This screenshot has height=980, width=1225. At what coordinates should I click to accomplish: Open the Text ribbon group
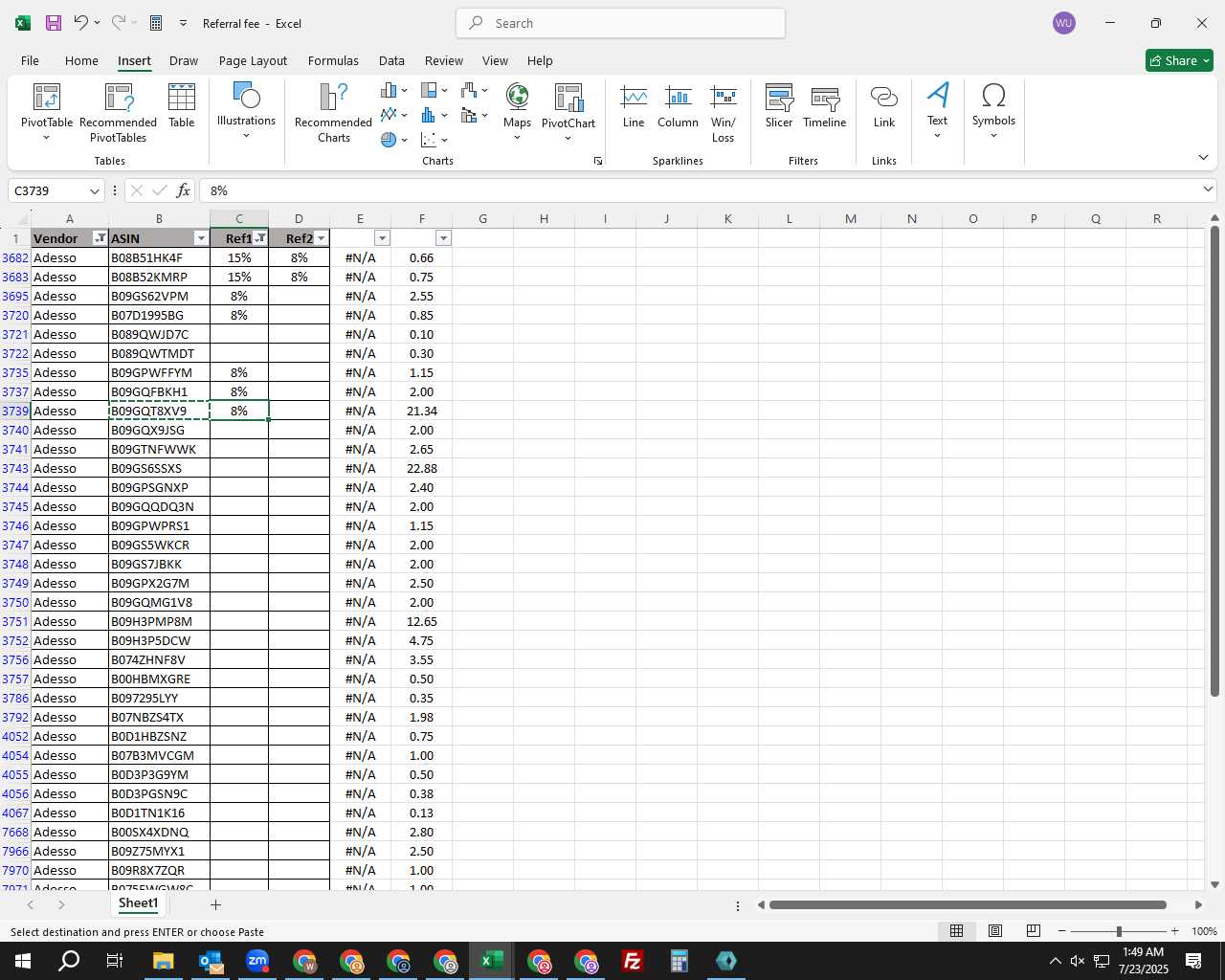[938, 111]
